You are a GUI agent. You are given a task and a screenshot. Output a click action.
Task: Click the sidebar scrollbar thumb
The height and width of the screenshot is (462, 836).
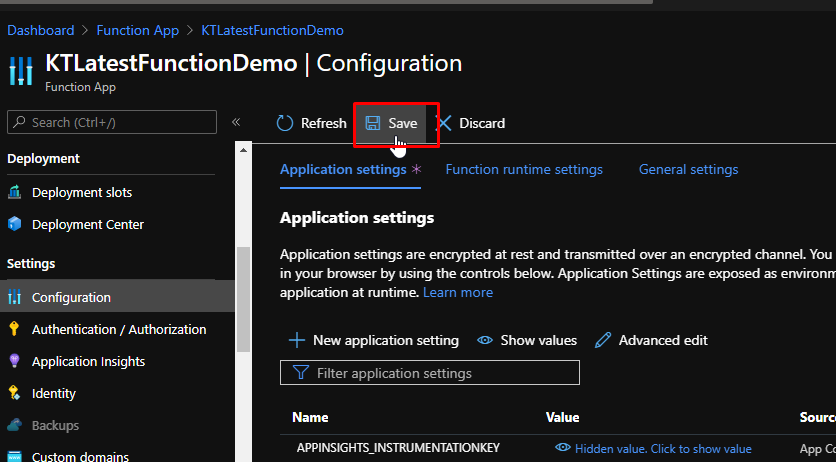pyautogui.click(x=243, y=299)
